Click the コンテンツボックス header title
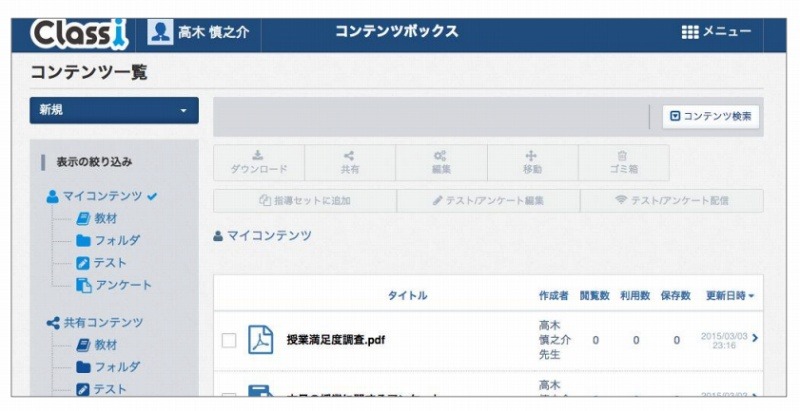 click(x=396, y=32)
